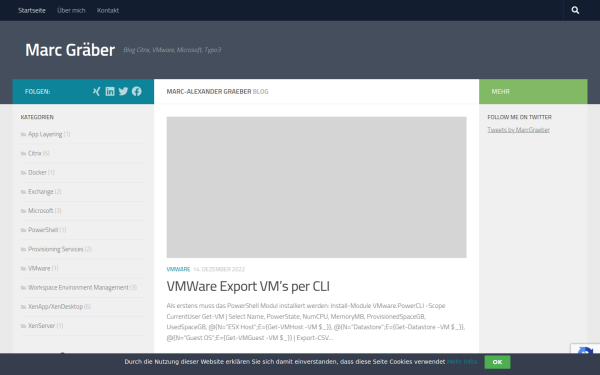Click the folder icon beside Exchange

23,192
